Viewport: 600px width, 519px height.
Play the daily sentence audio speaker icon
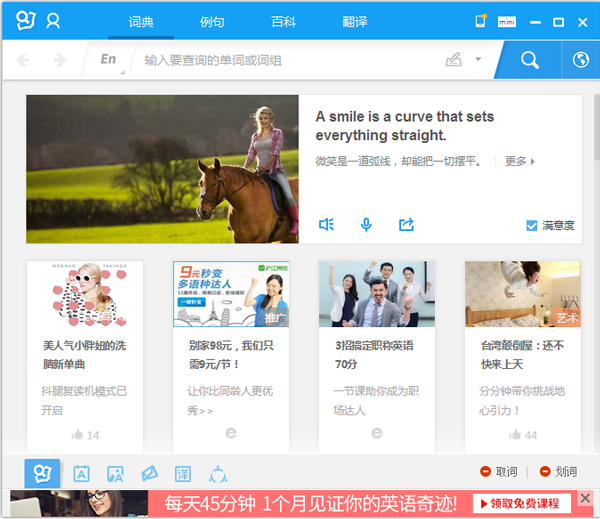(x=326, y=225)
